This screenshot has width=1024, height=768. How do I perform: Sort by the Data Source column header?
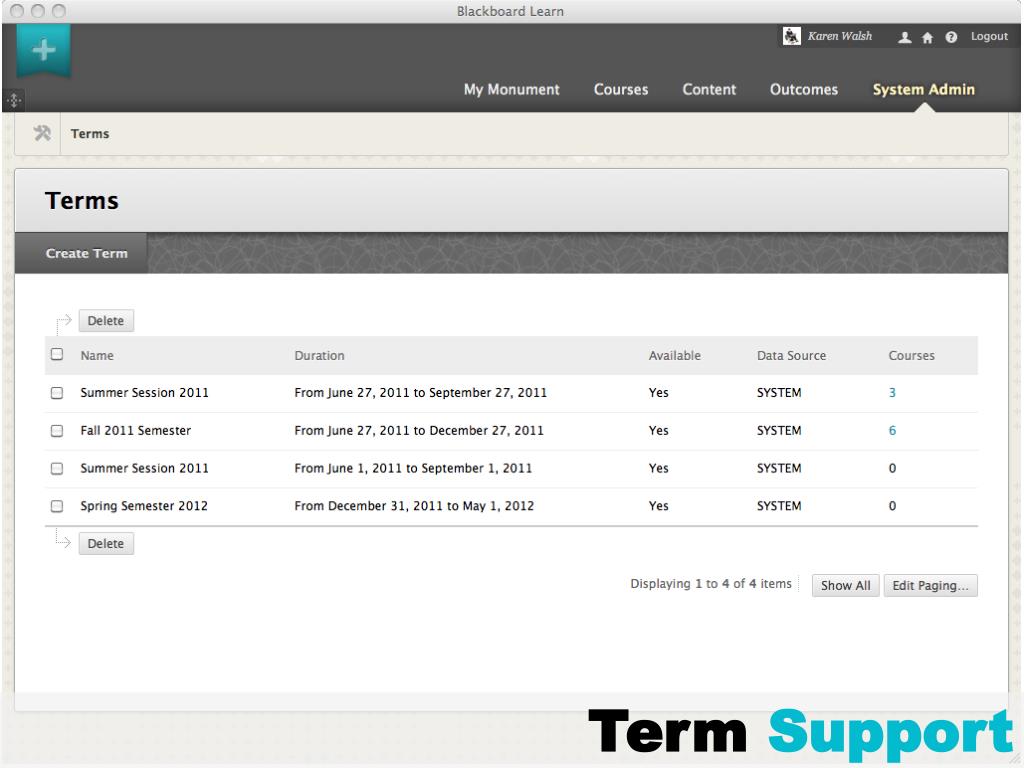(791, 355)
